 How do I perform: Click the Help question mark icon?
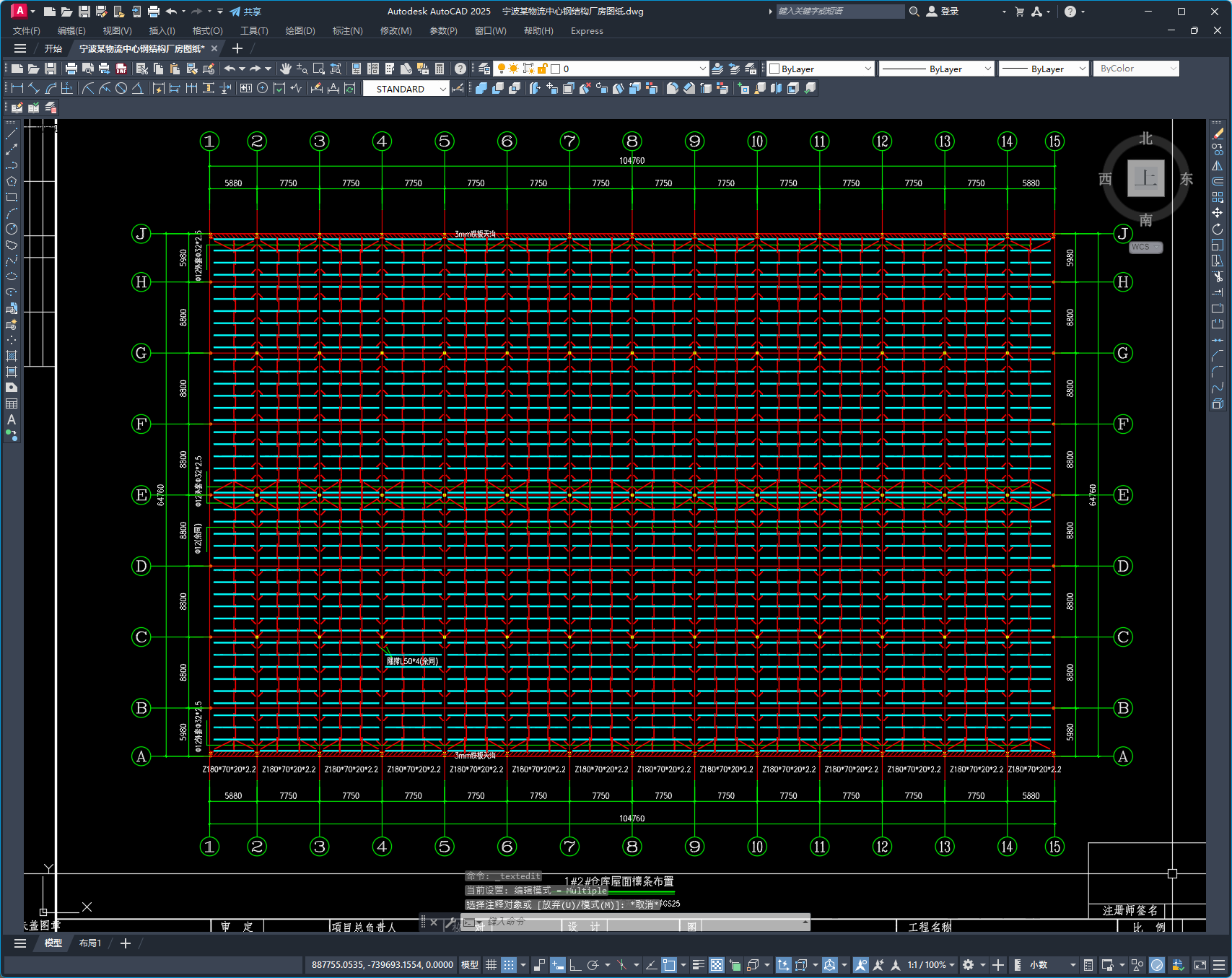[460, 69]
